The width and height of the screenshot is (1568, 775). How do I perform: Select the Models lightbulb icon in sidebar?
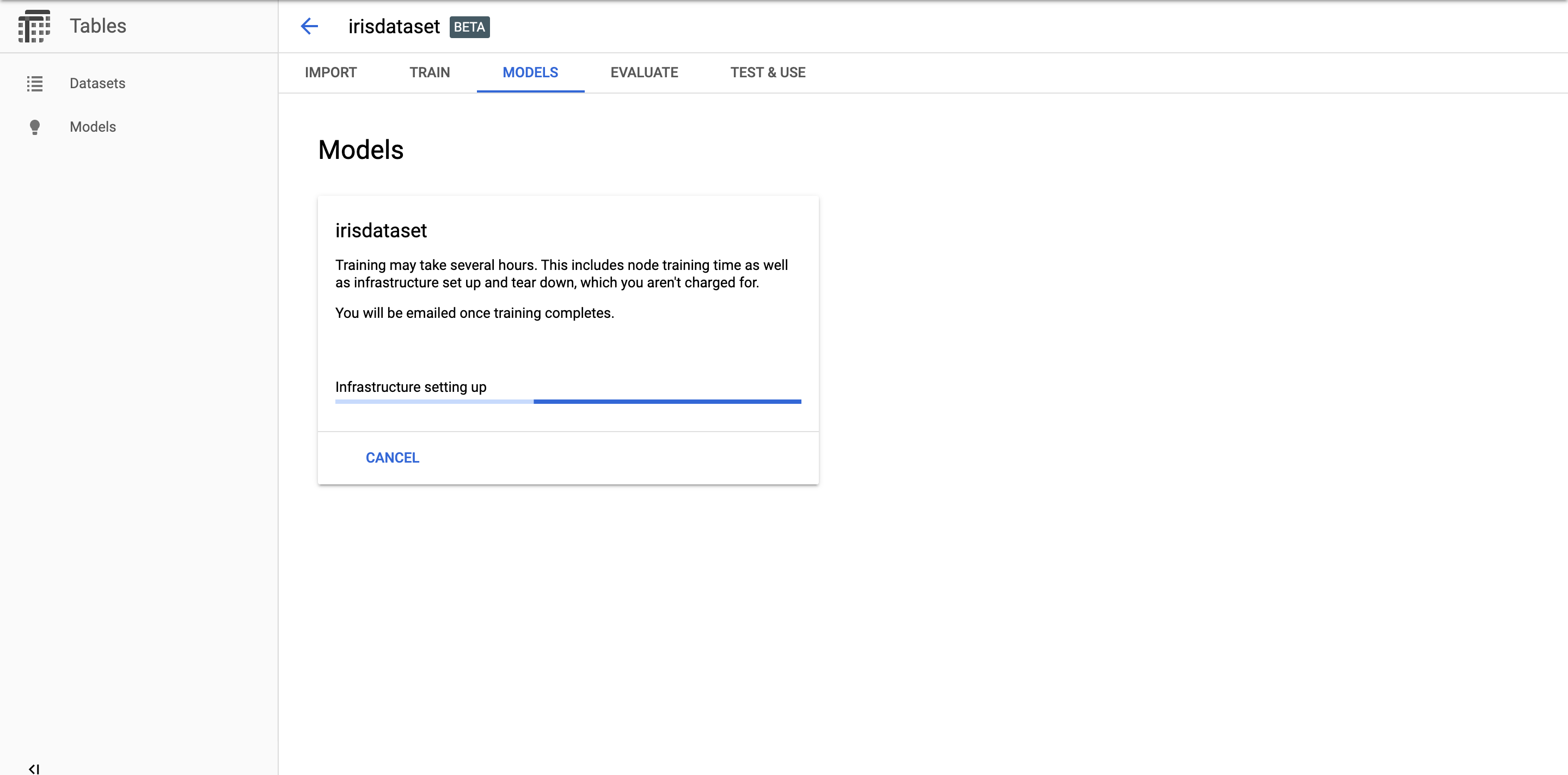(x=35, y=127)
